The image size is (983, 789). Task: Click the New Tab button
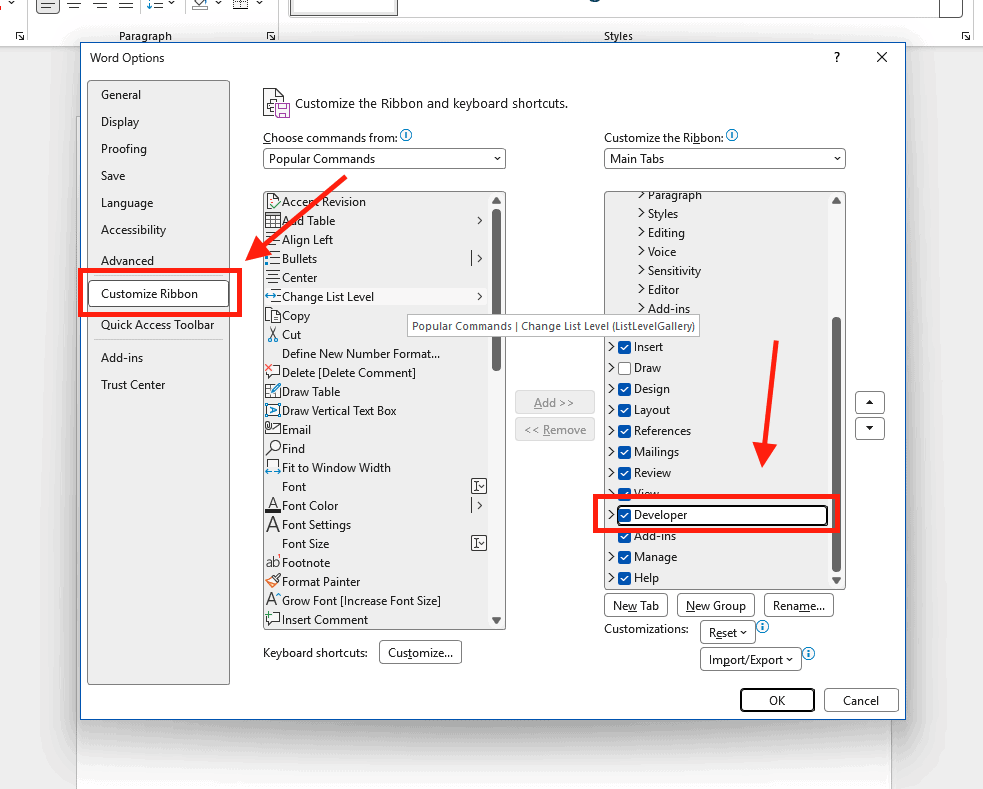(x=636, y=605)
